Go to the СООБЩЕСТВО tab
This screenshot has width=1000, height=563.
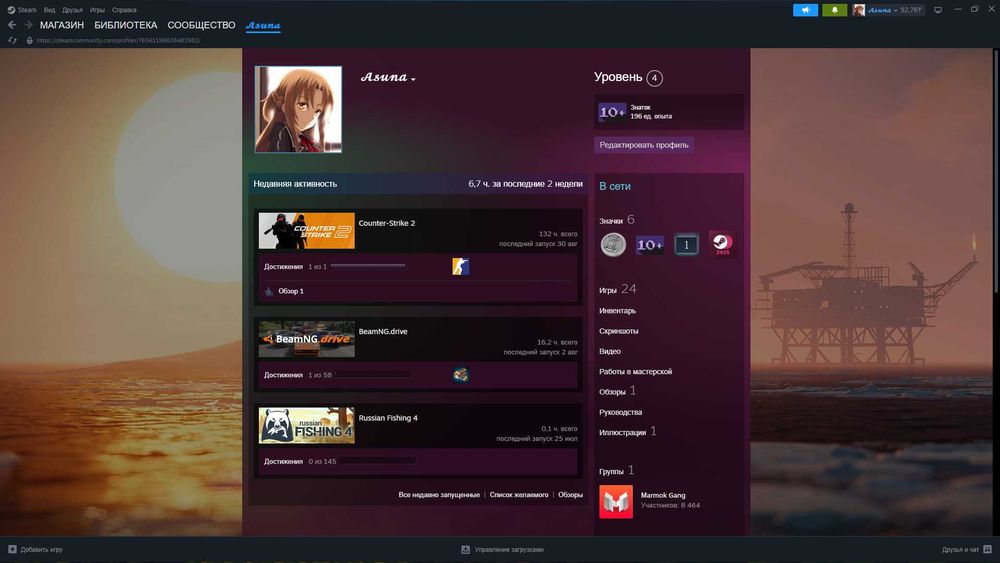[x=202, y=25]
